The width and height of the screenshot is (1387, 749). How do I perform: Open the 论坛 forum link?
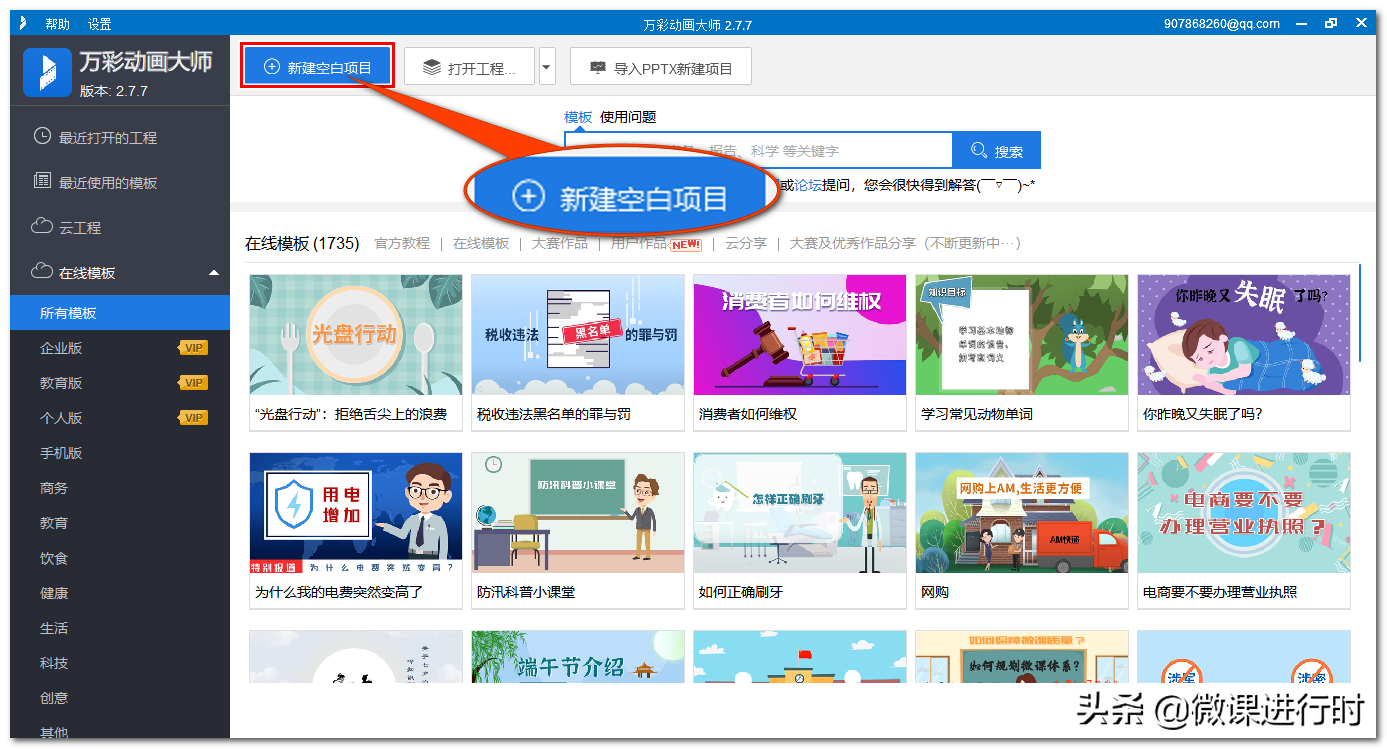click(x=808, y=184)
